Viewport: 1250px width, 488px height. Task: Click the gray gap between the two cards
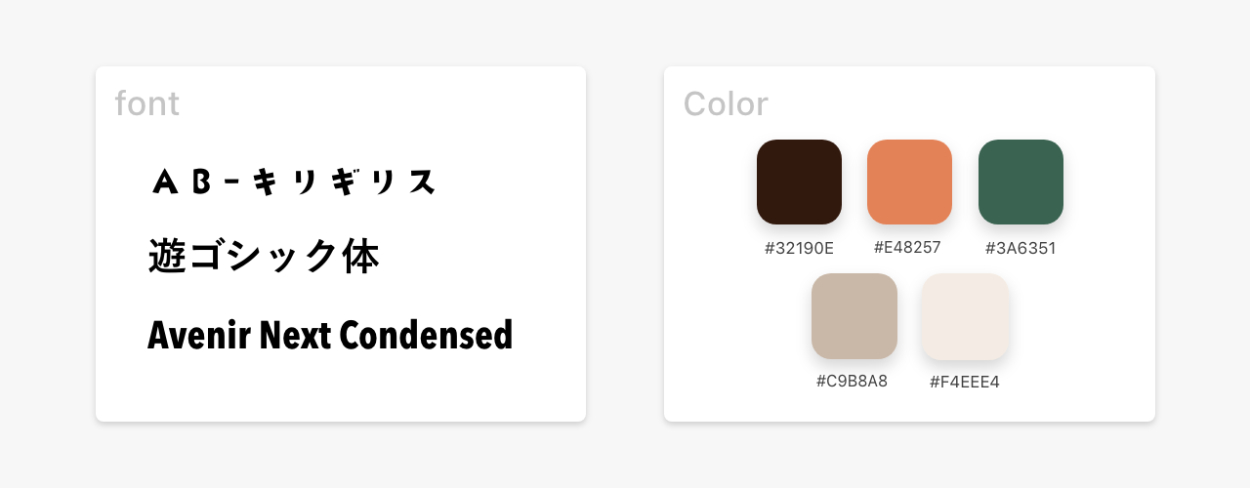tap(625, 244)
